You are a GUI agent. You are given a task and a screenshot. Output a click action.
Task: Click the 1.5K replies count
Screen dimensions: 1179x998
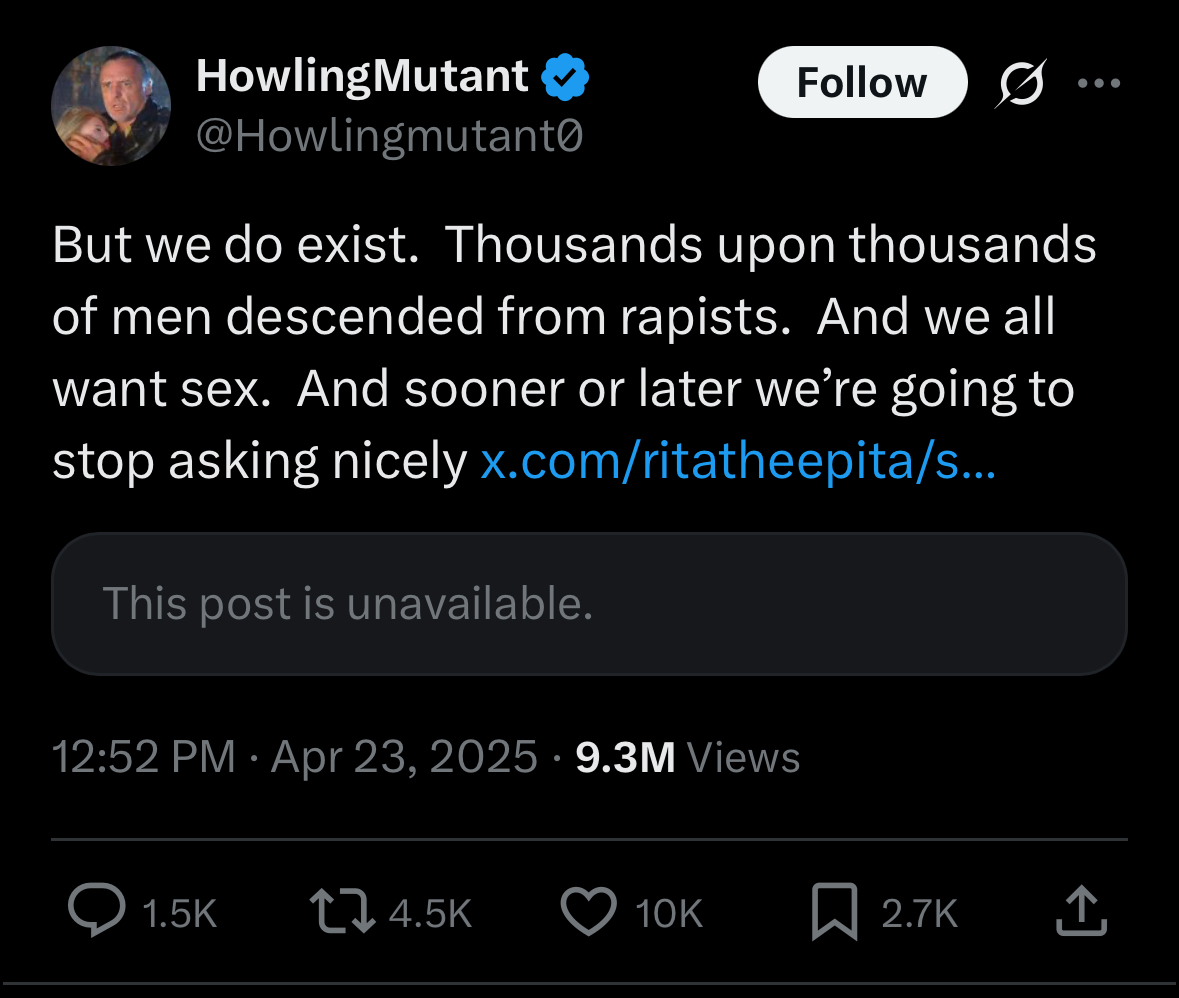[180, 914]
